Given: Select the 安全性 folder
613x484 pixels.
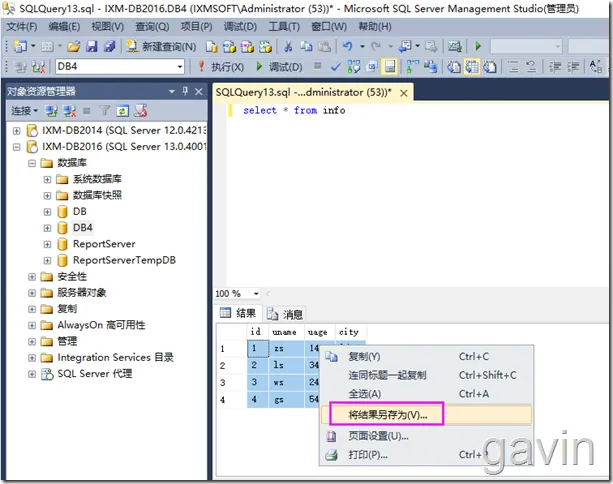Looking at the screenshot, I should click(72, 277).
